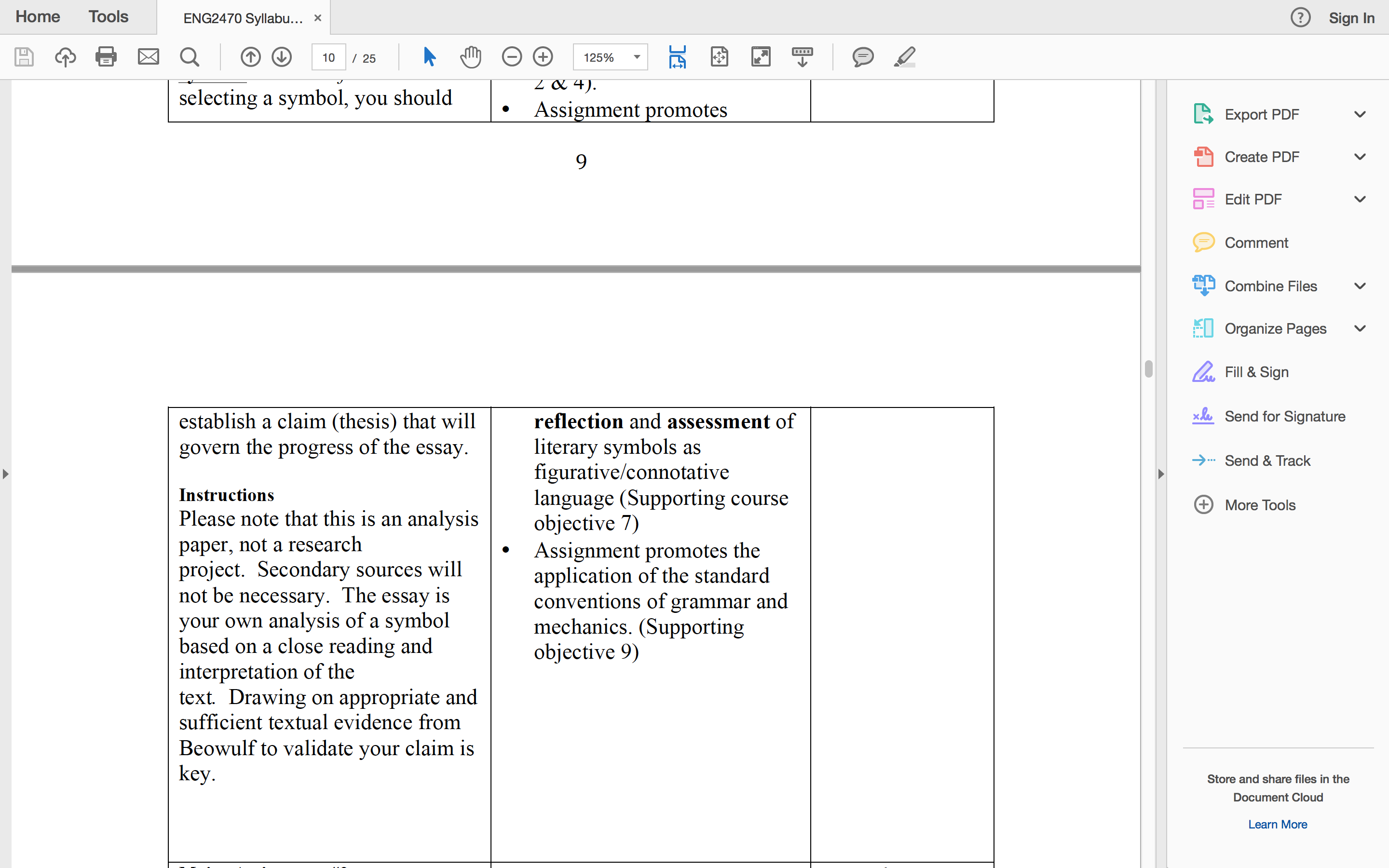Open Edit PDF tool

pyautogui.click(x=1253, y=199)
